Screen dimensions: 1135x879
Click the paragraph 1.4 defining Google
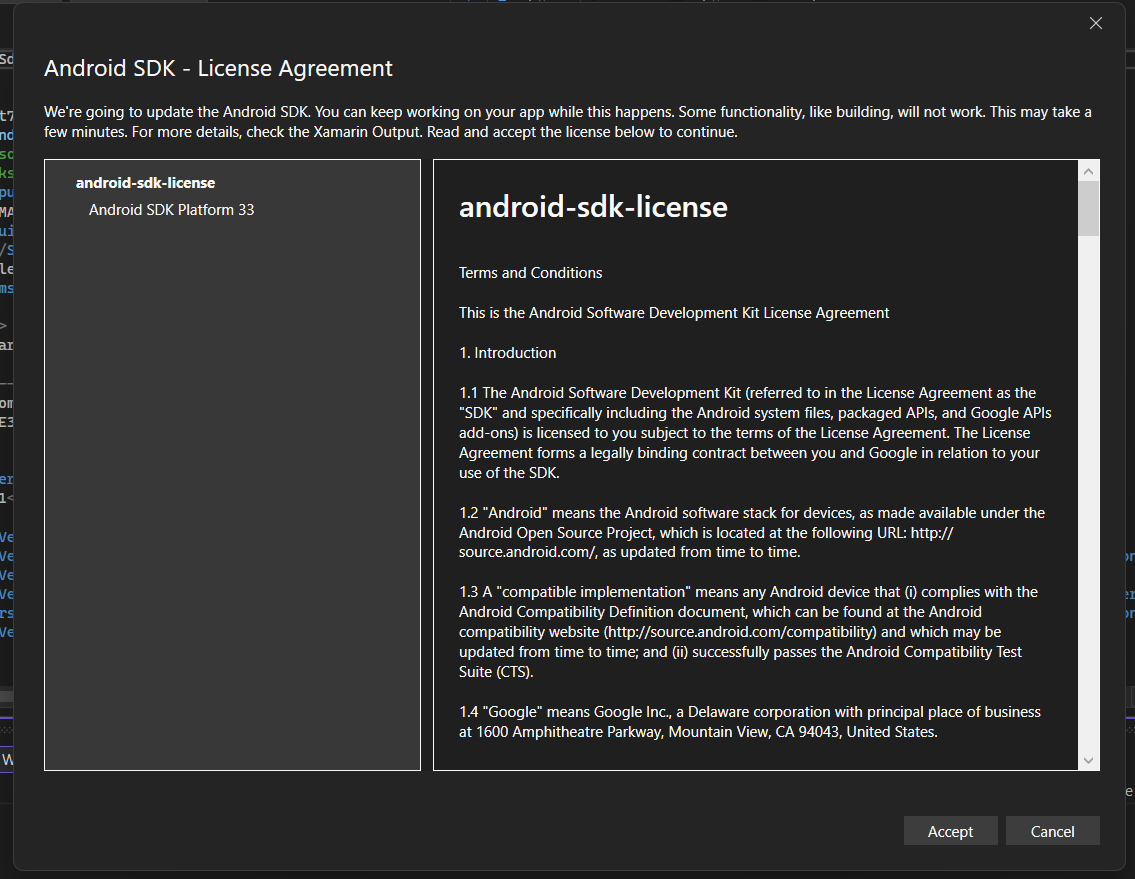coord(750,722)
